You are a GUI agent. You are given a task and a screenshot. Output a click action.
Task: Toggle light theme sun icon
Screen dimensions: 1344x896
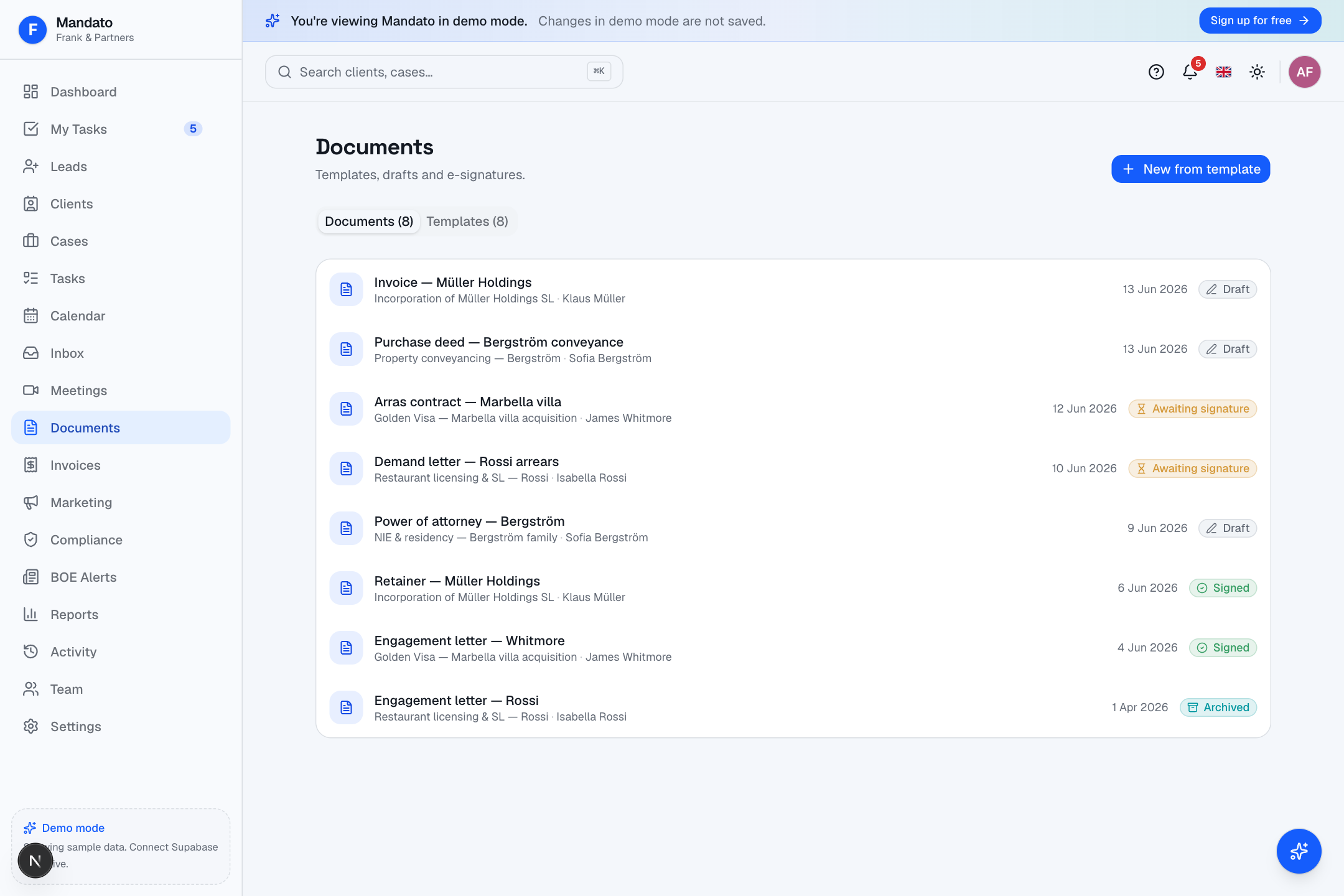pos(1258,72)
